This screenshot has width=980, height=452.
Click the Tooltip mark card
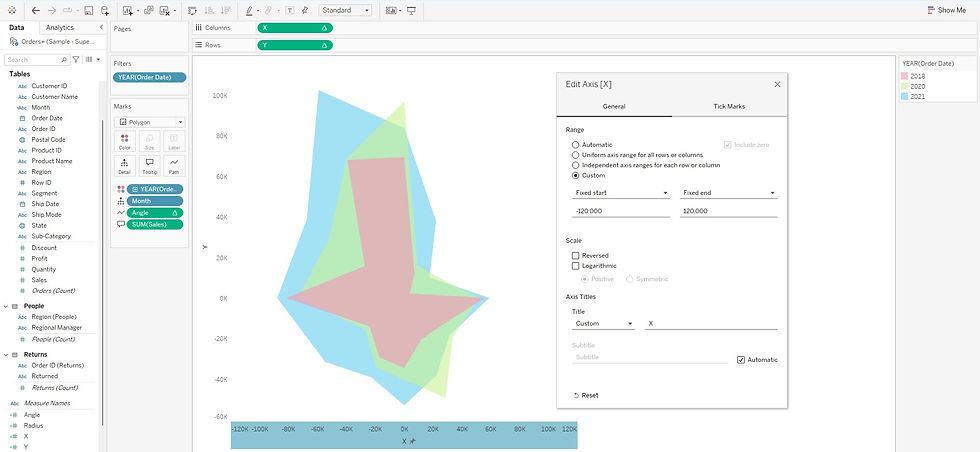[149, 166]
